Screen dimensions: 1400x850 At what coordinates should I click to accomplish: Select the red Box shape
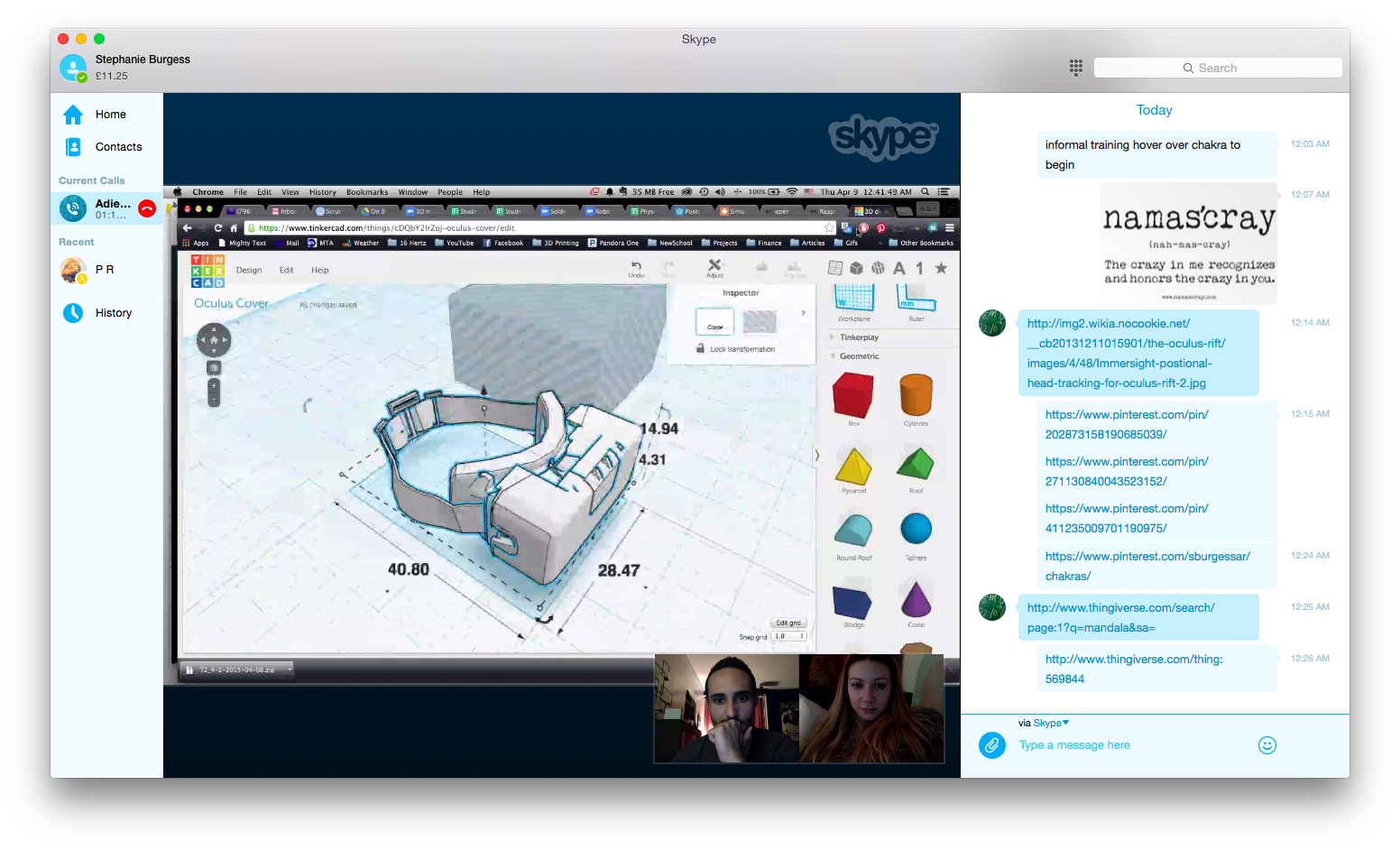pyautogui.click(x=853, y=397)
